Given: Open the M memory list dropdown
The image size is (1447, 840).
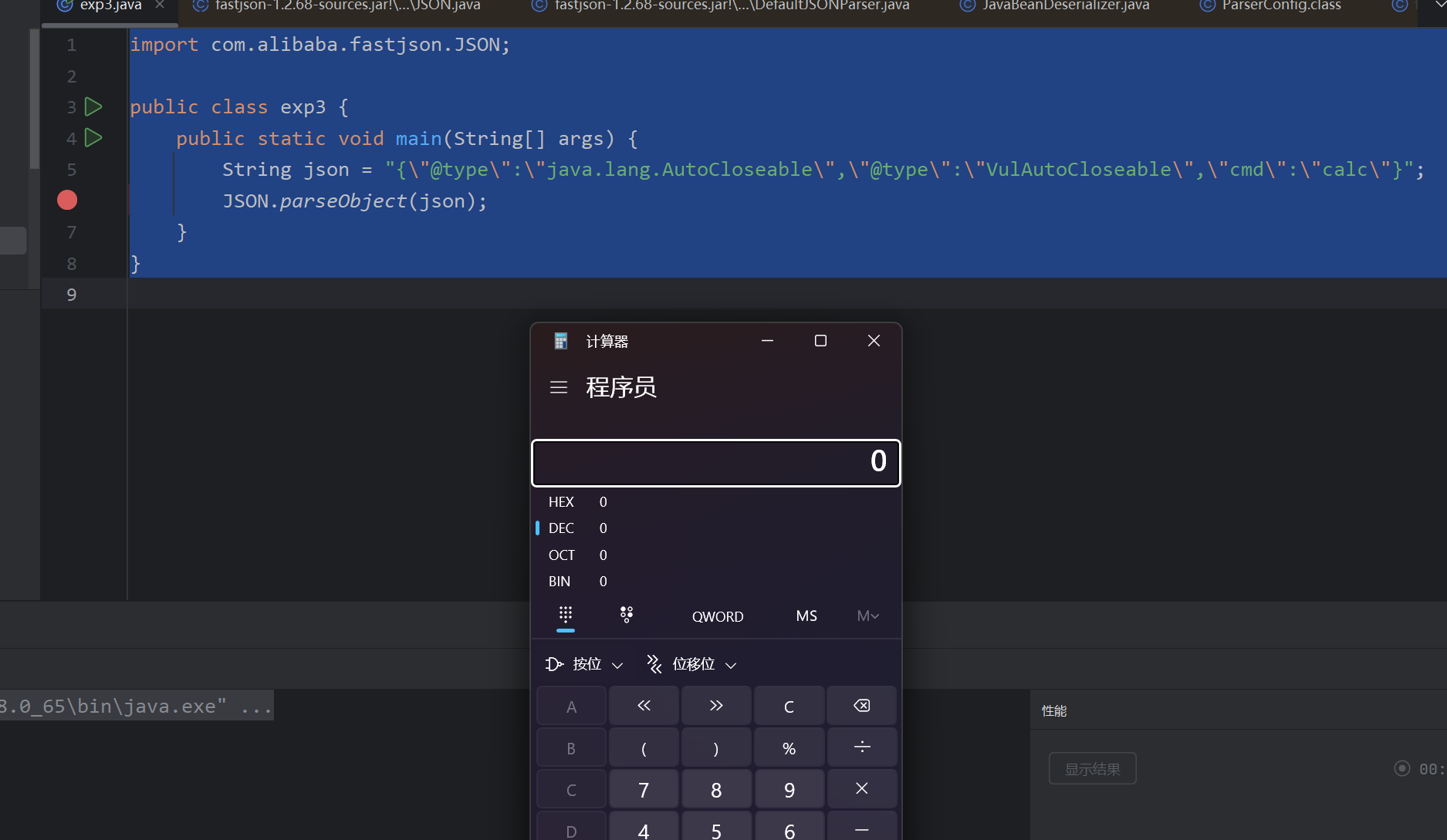Looking at the screenshot, I should coord(867,616).
